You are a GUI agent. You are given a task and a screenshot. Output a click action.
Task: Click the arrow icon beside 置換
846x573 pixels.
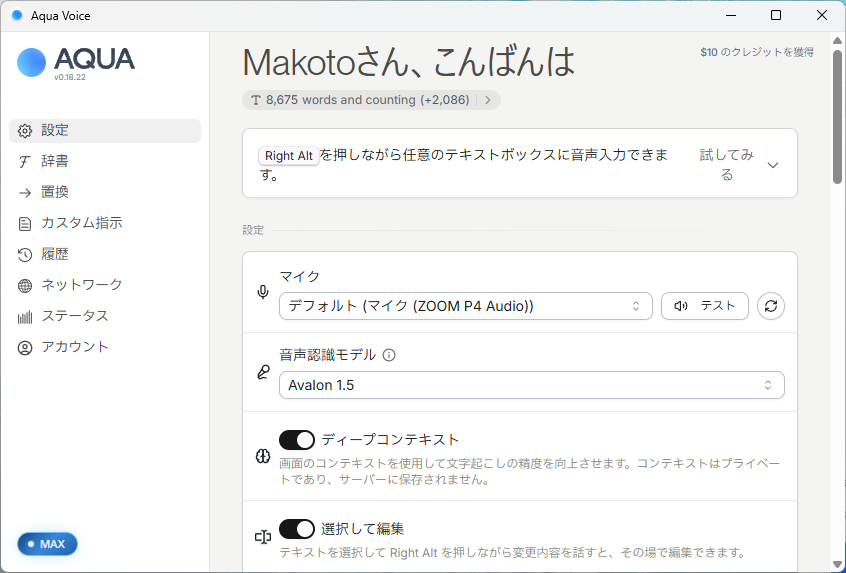(x=25, y=193)
